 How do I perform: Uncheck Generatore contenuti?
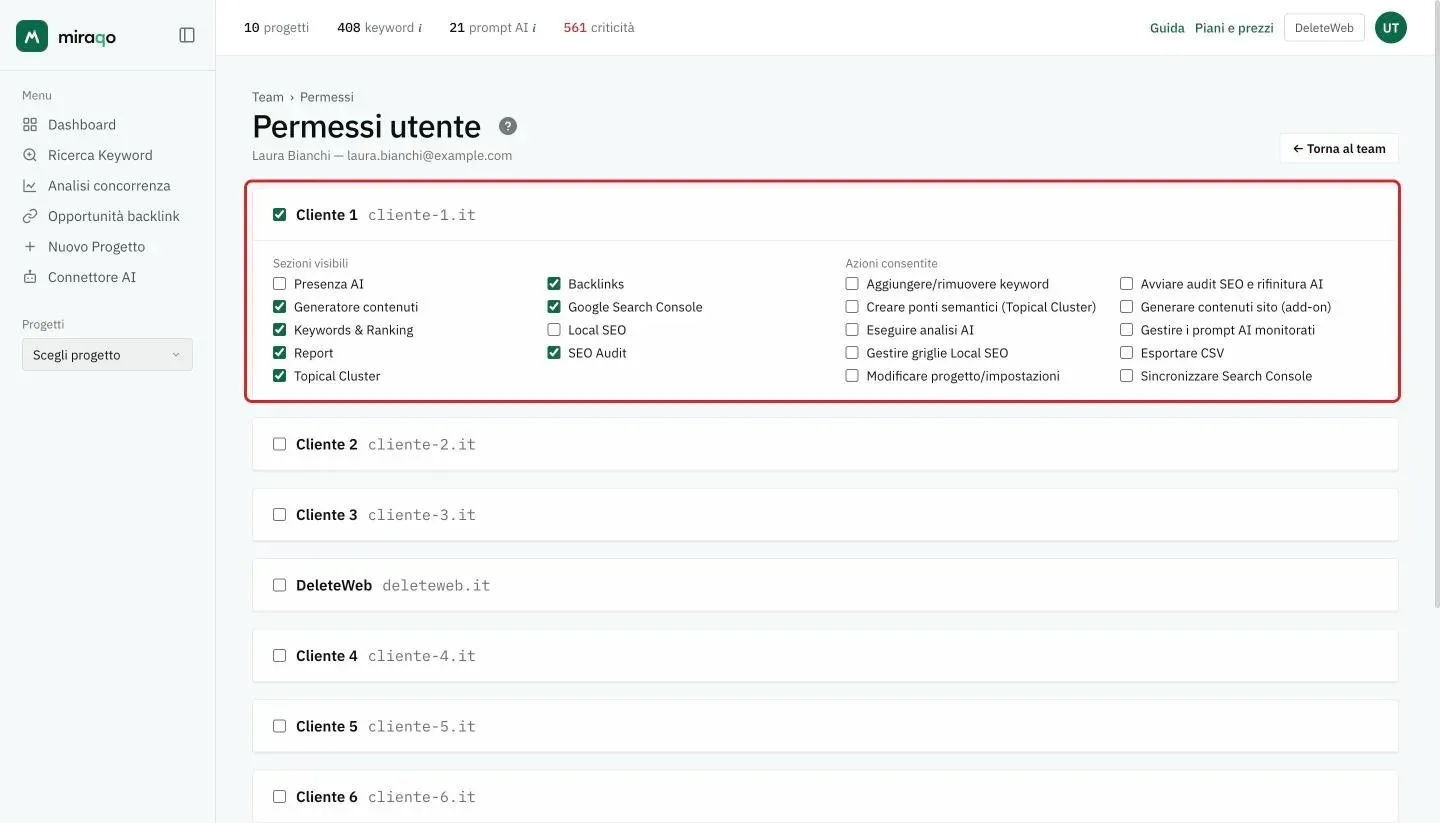[x=280, y=307]
